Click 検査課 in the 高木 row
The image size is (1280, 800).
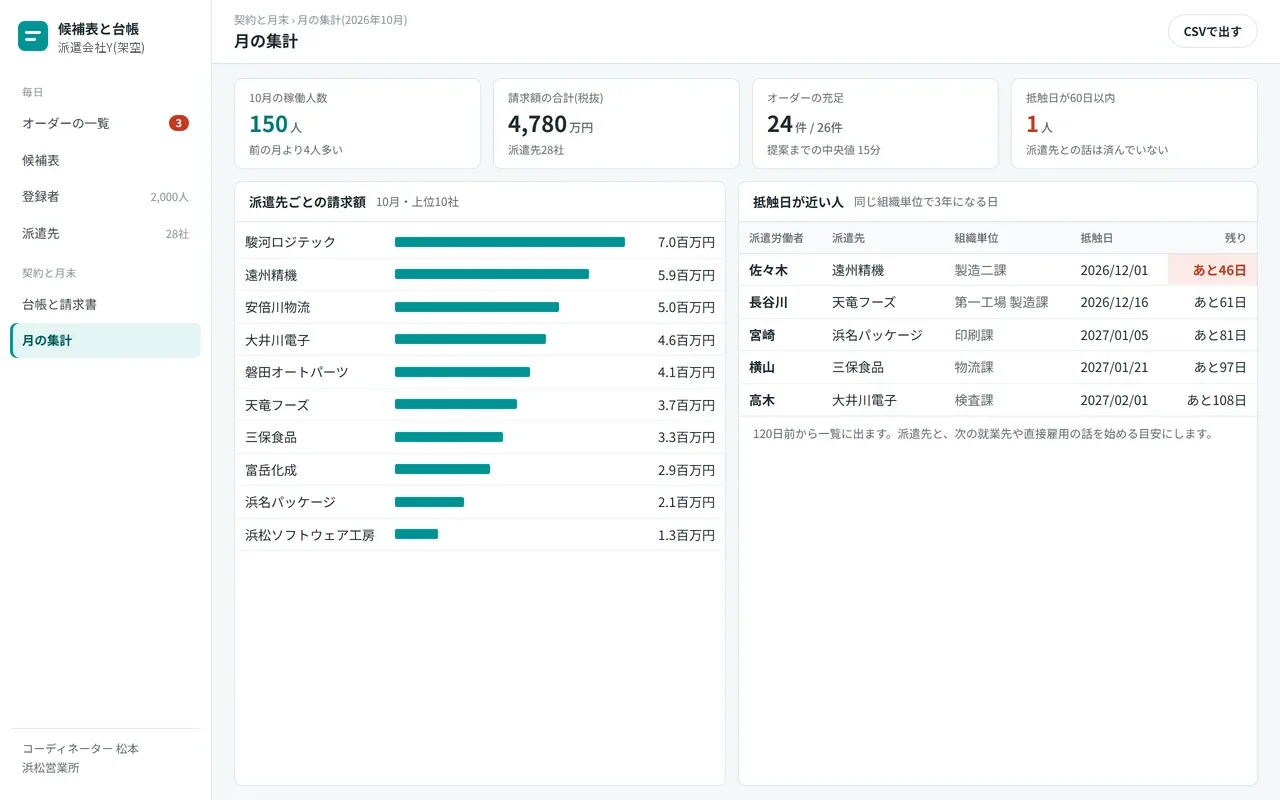pyautogui.click(x=974, y=400)
